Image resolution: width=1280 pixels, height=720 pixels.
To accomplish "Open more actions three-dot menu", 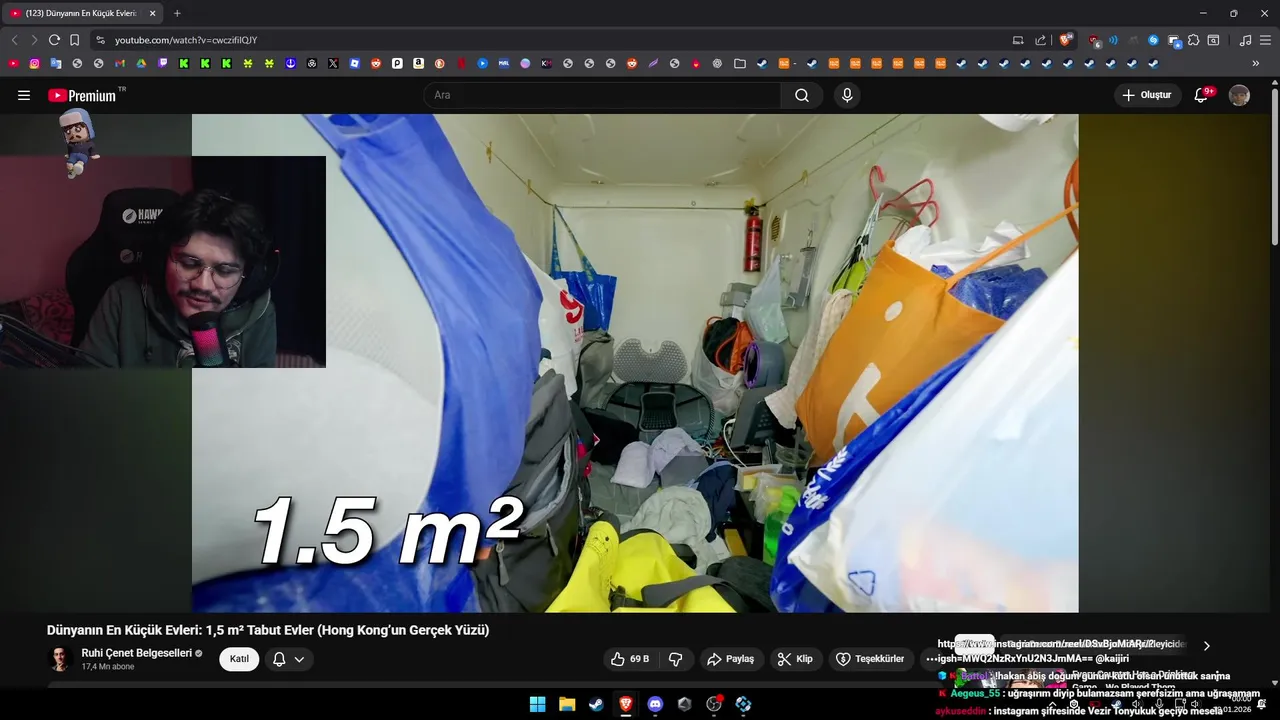I will 932,659.
